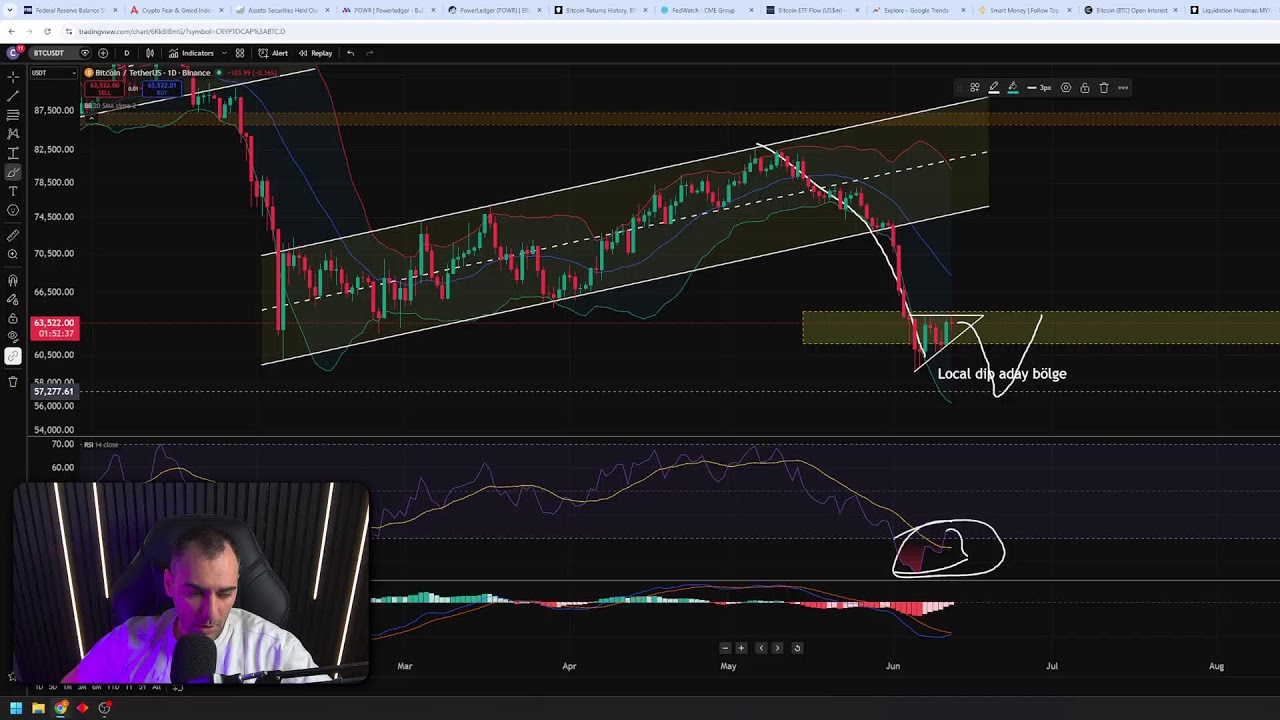Delete selected drawing via floating toolbar trash
Image resolution: width=1280 pixels, height=720 pixels.
pos(1104,88)
